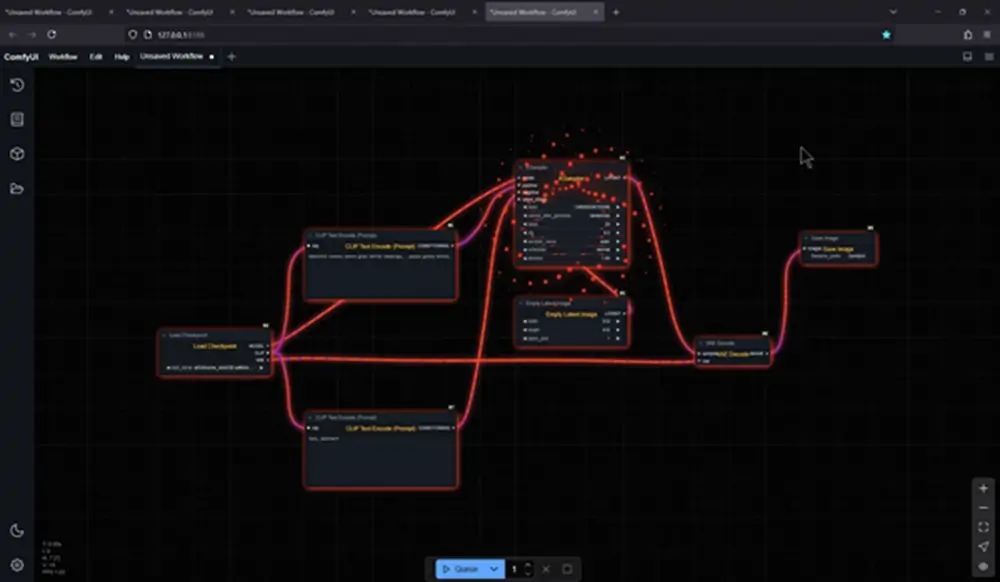Select the Empty Latent Image node title
Viewport: 1000px width, 582px height.
548,303
